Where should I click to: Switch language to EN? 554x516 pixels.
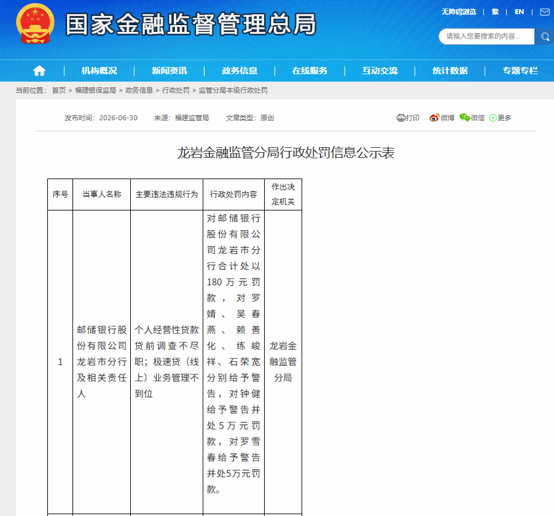(x=519, y=12)
